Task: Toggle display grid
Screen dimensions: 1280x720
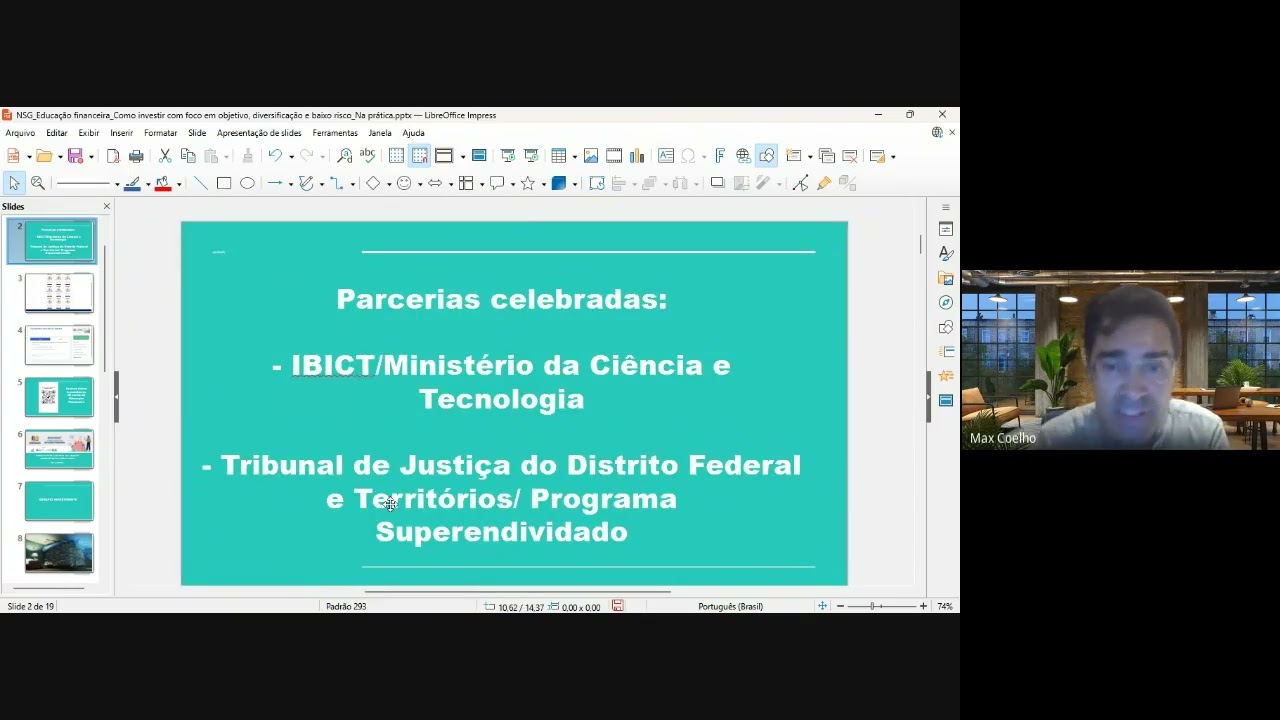Action: coord(397,156)
